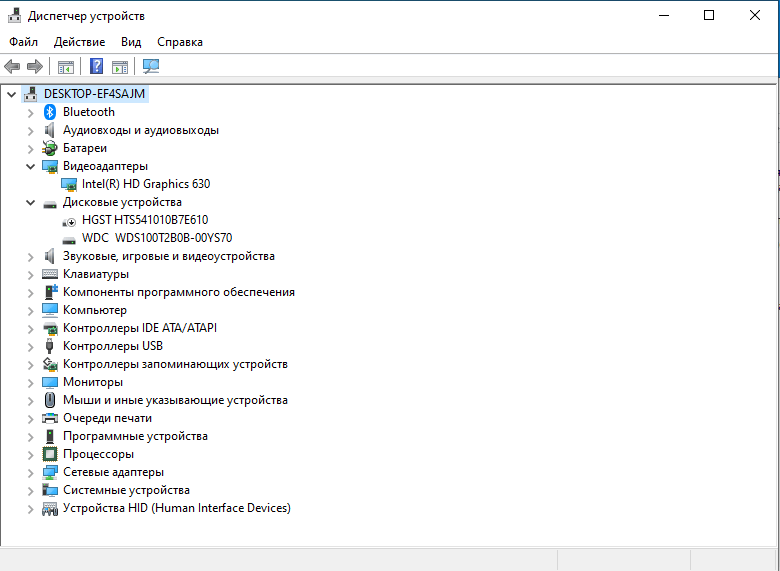Click the Устройства HID category icon

(x=50, y=508)
